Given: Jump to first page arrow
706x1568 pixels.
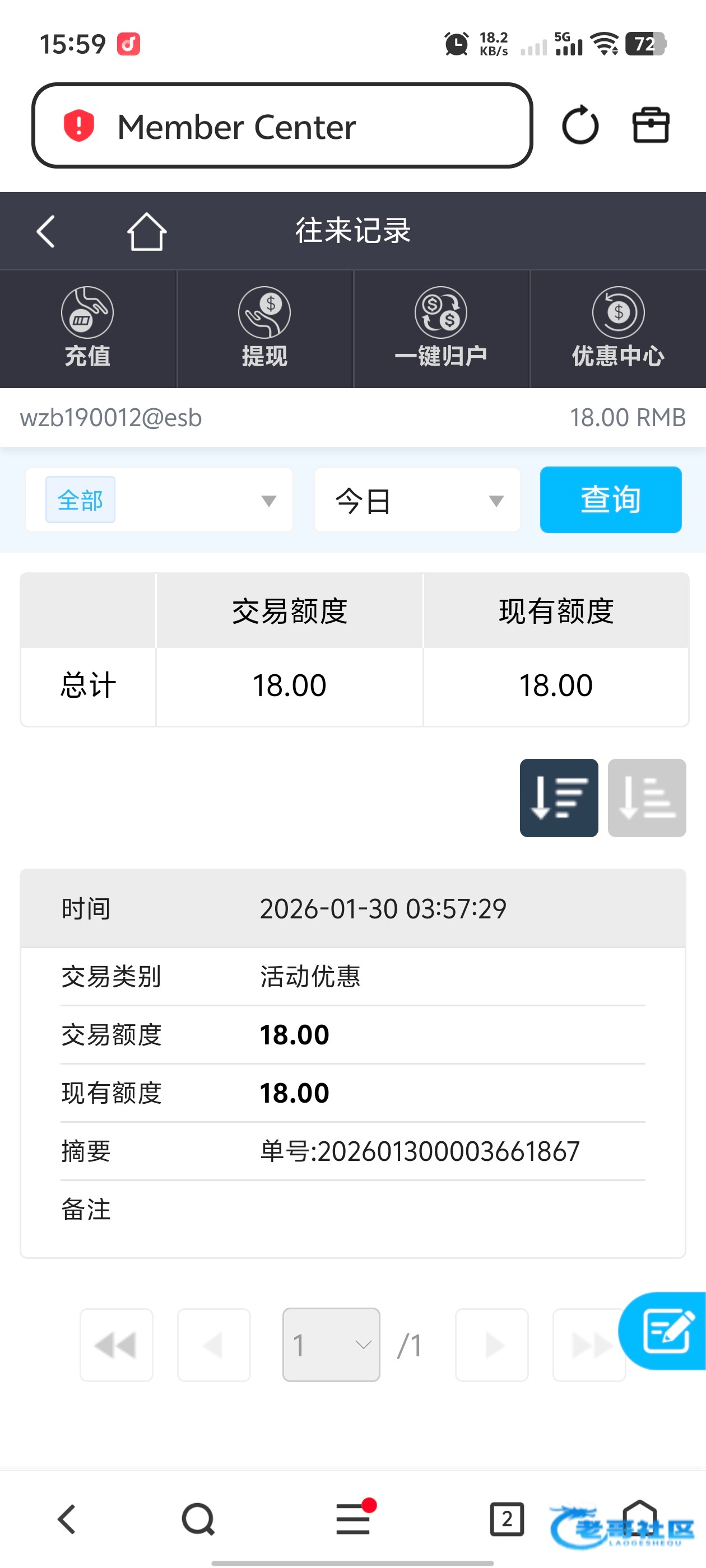Looking at the screenshot, I should (117, 1345).
